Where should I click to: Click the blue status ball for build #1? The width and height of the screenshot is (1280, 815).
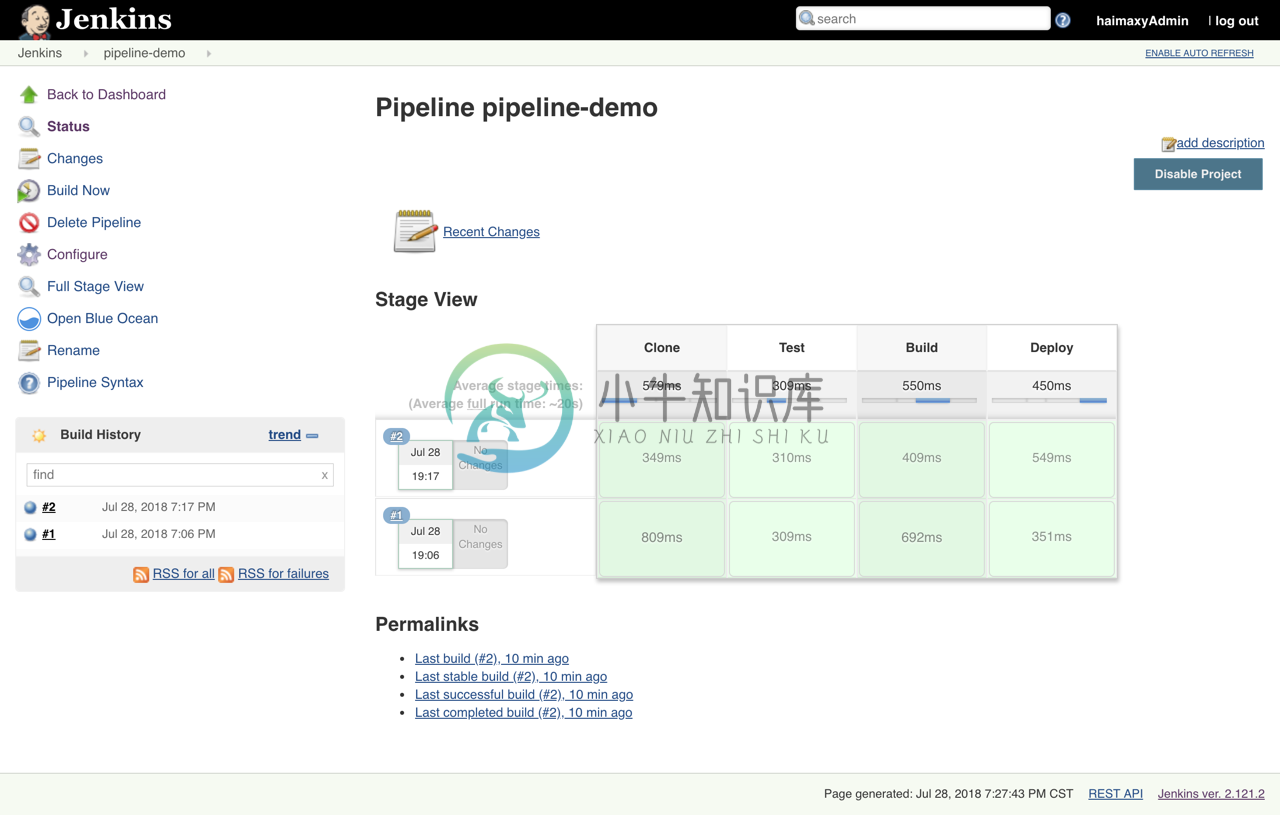[x=30, y=535]
